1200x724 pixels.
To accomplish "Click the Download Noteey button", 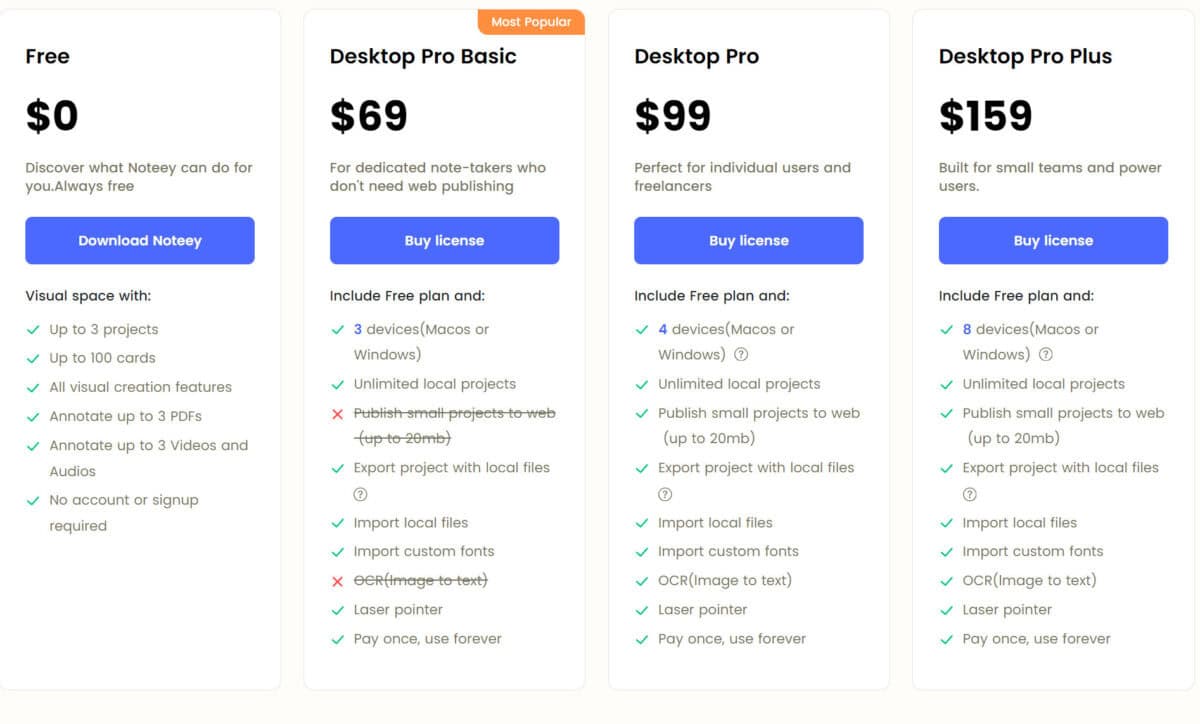I will click(x=140, y=241).
